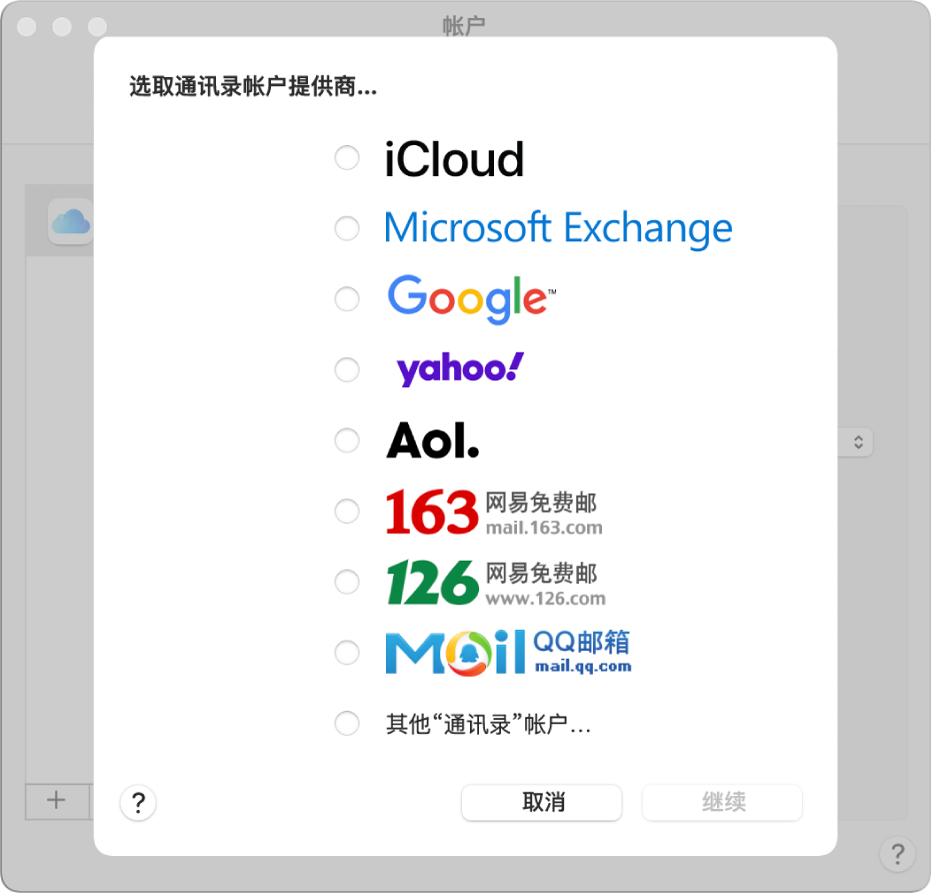Click the 继续 continue button
This screenshot has width=931, height=894.
(x=722, y=803)
